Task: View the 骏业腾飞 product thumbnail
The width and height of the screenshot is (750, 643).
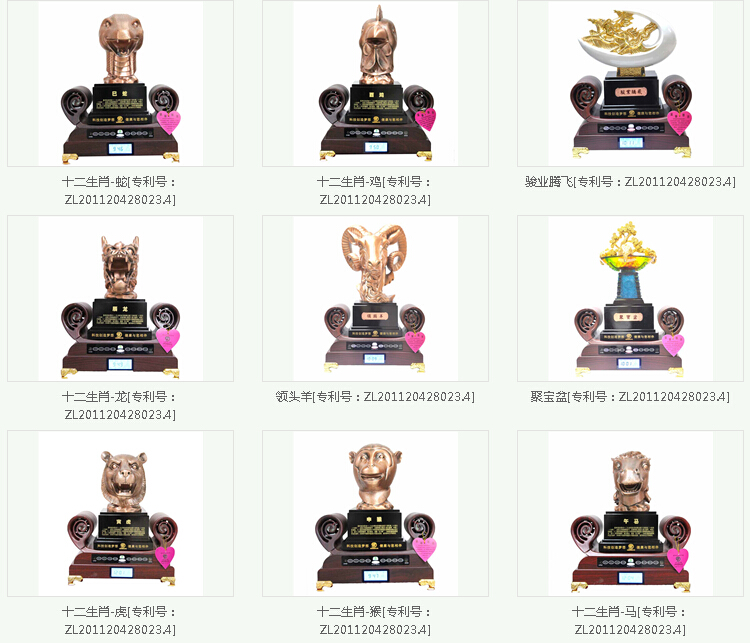Action: coord(630,83)
